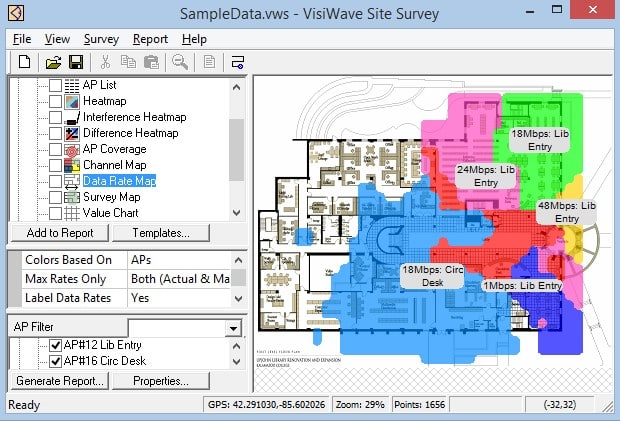Check the Difference Heatmap checkbox

tap(55, 134)
